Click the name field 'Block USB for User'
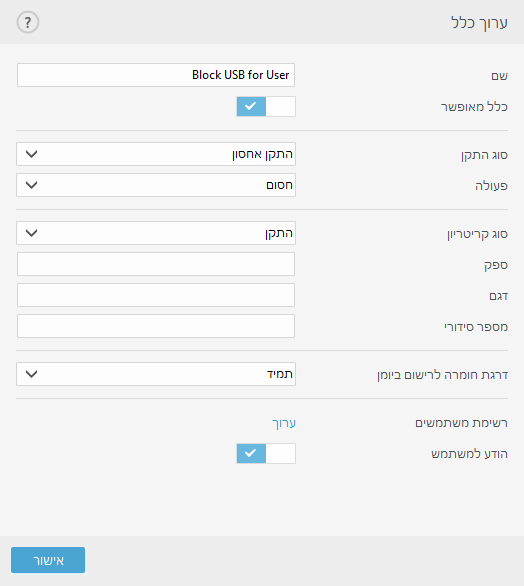The height and width of the screenshot is (586, 524). (156, 75)
